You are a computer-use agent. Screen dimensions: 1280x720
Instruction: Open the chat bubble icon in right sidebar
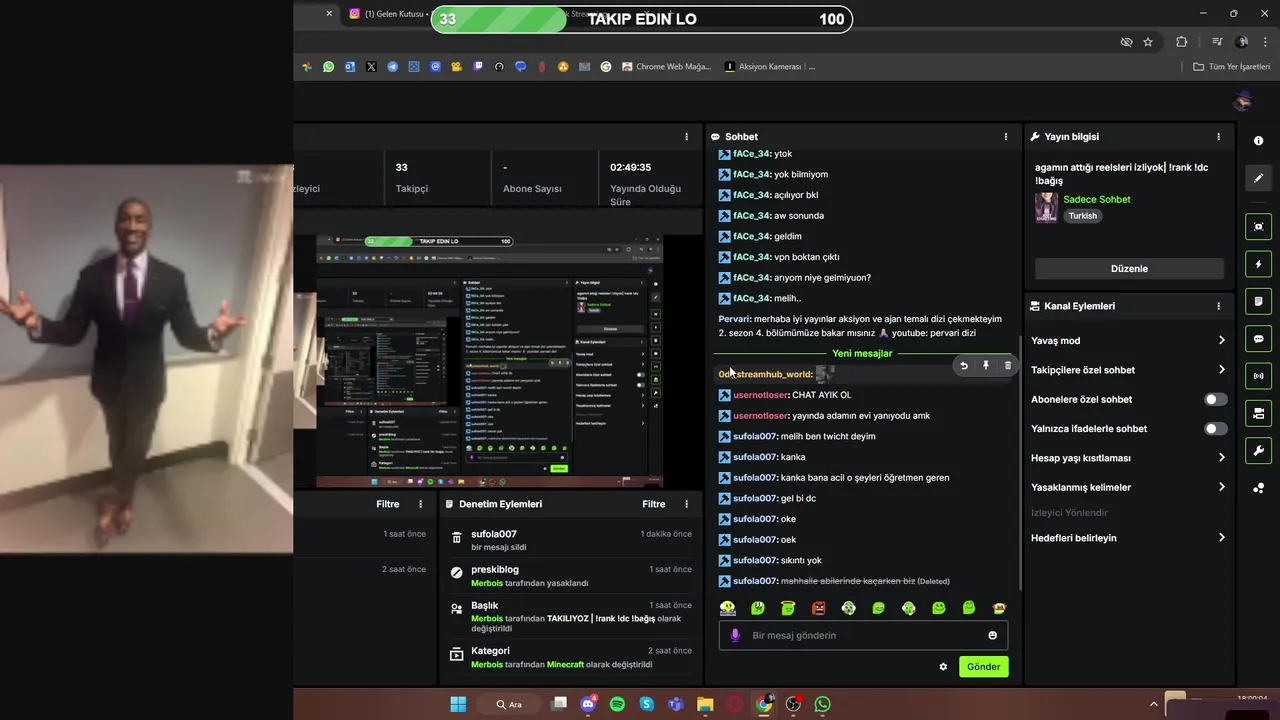click(x=1258, y=339)
